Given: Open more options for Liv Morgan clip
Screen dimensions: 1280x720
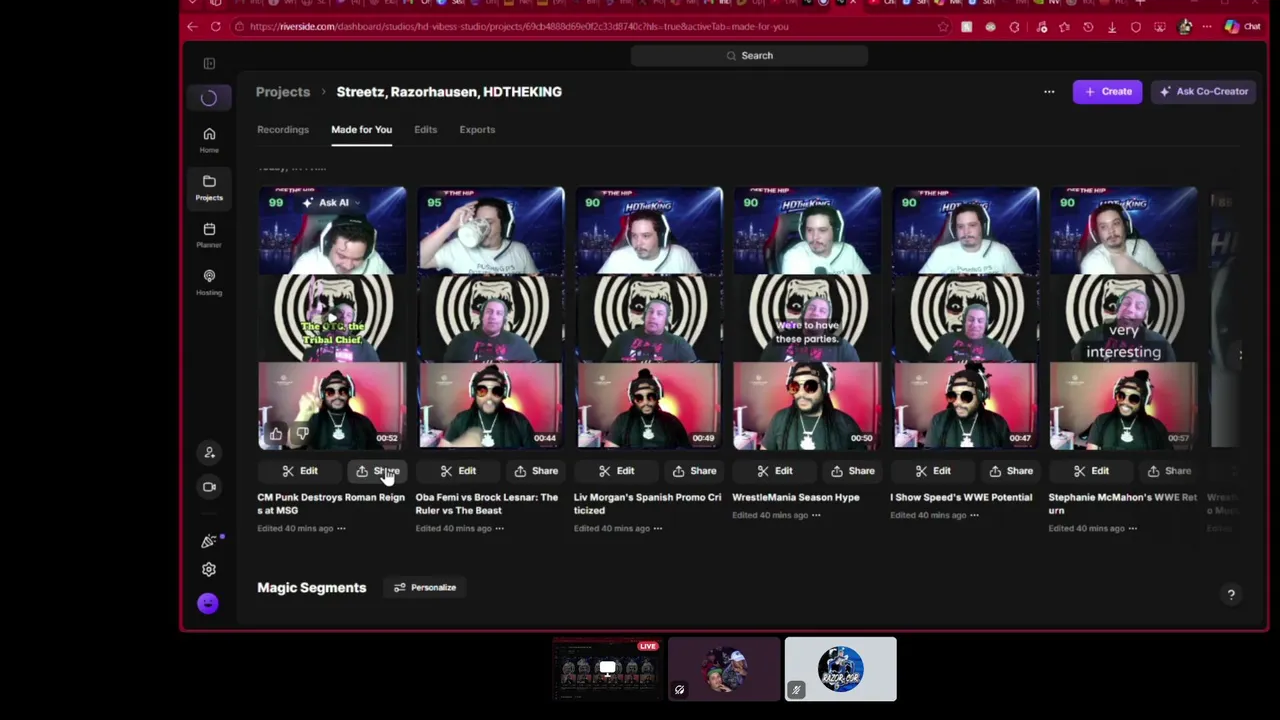Looking at the screenshot, I should (657, 528).
